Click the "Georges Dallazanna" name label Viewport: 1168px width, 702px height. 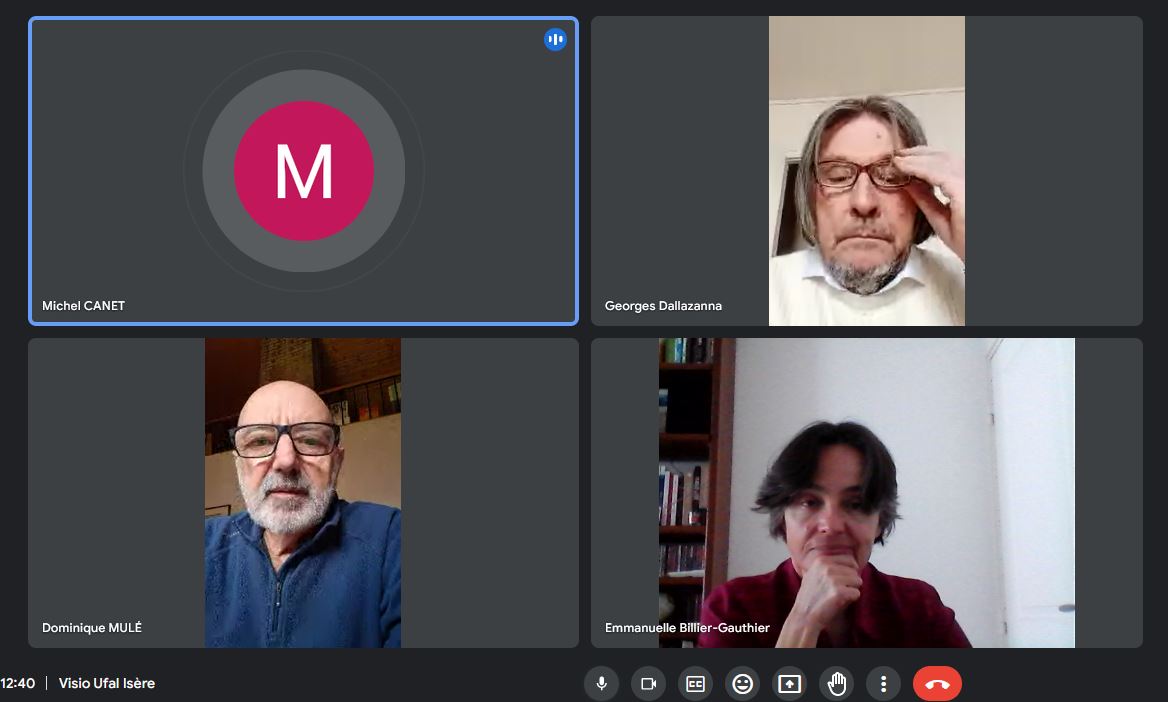[x=663, y=306]
